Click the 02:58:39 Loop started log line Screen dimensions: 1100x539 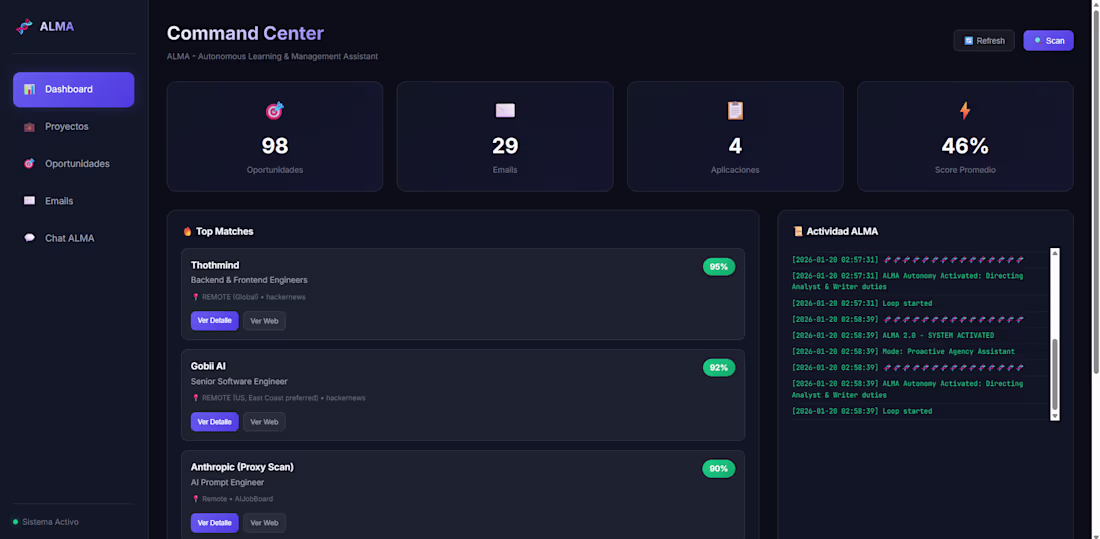pos(862,411)
